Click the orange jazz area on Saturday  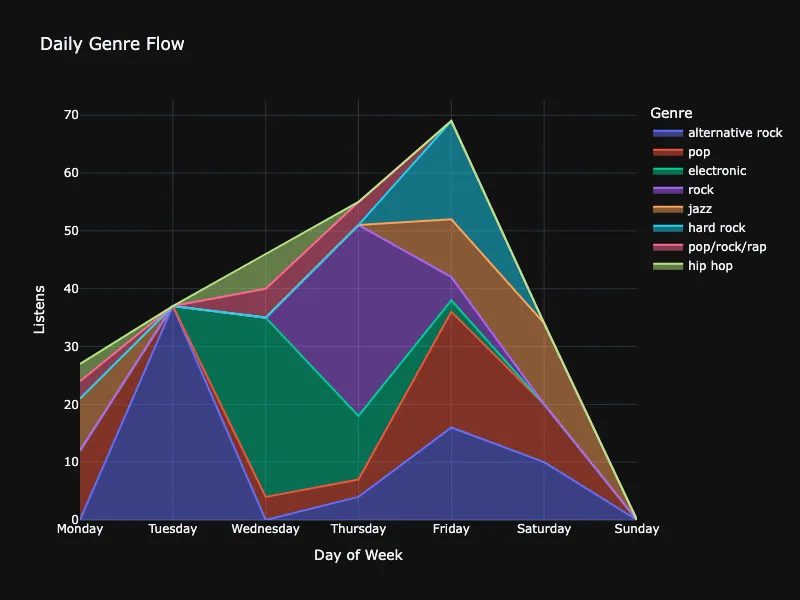click(x=544, y=363)
